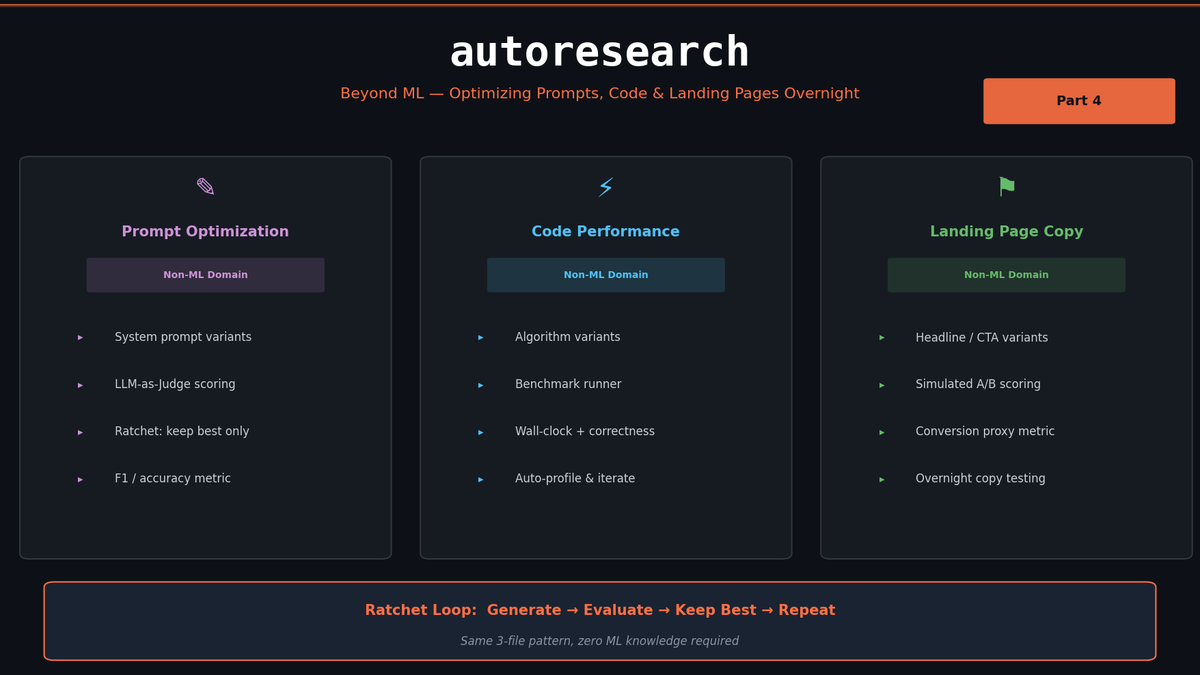Toggle the Non-ML Domain badge under Prompt Optimization
1200x675 pixels.
tap(205, 274)
